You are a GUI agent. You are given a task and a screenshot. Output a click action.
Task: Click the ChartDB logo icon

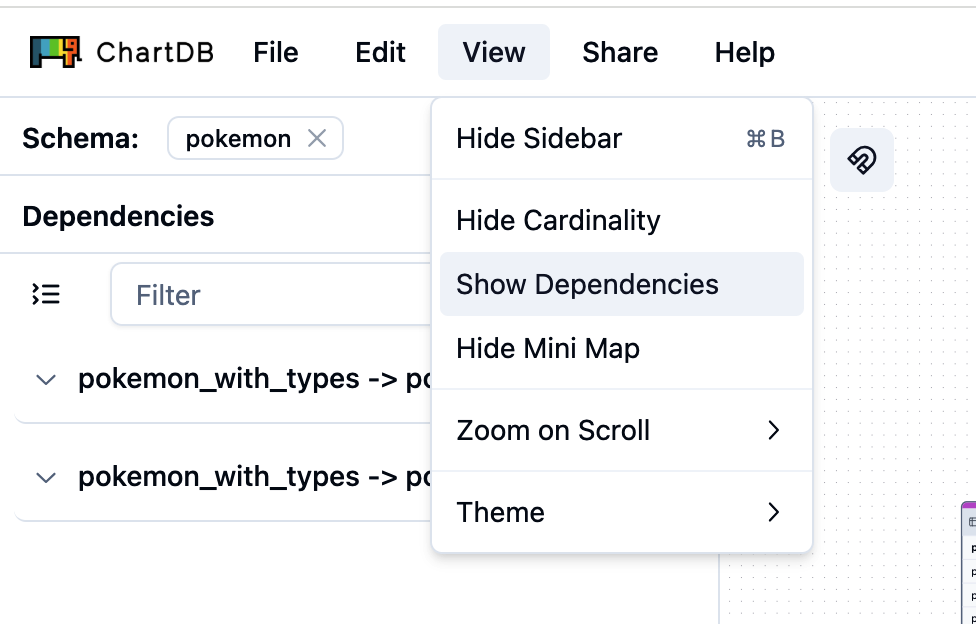[55, 52]
